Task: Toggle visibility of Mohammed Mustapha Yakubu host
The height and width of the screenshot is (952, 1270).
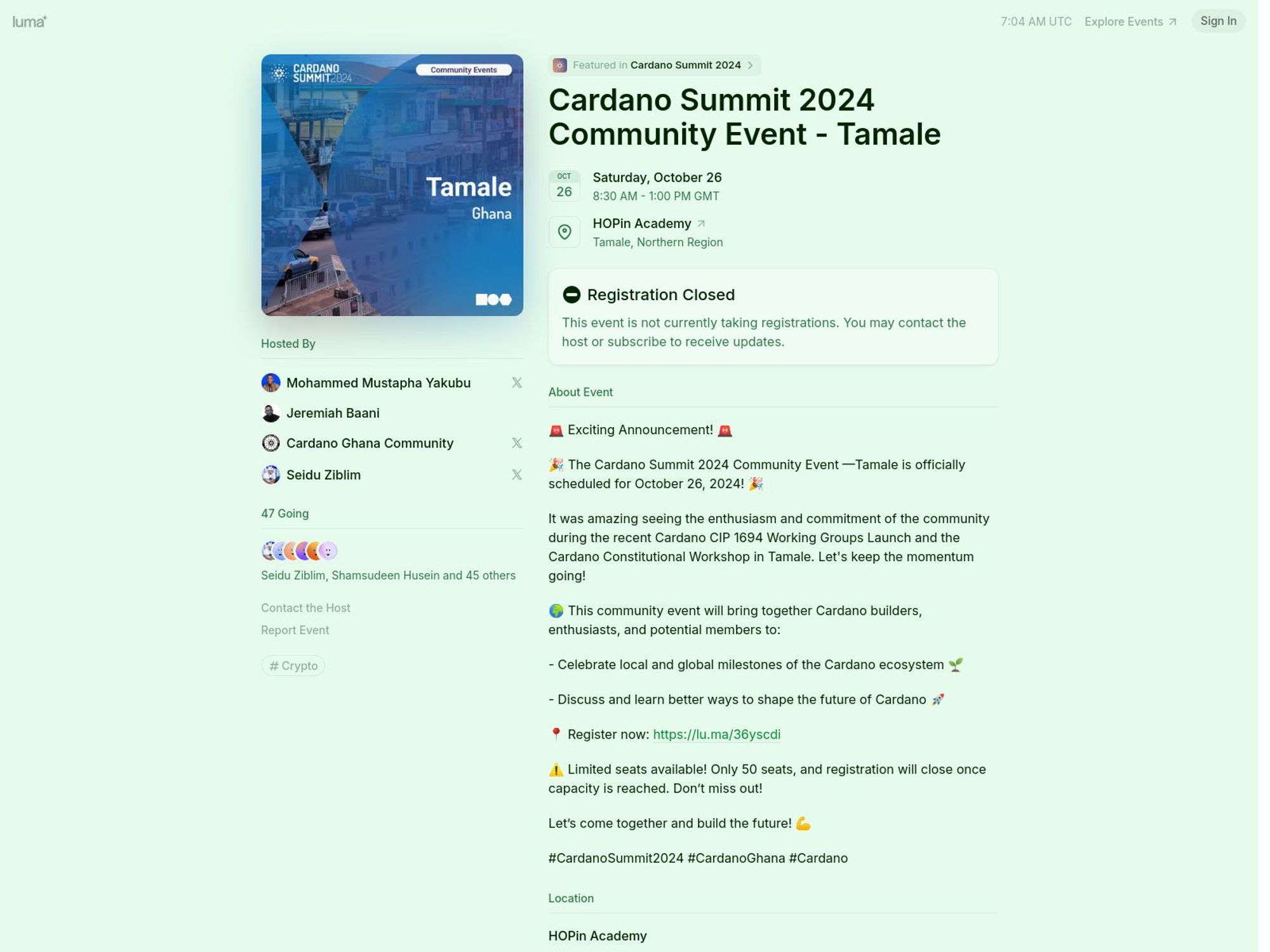Action: 516,383
